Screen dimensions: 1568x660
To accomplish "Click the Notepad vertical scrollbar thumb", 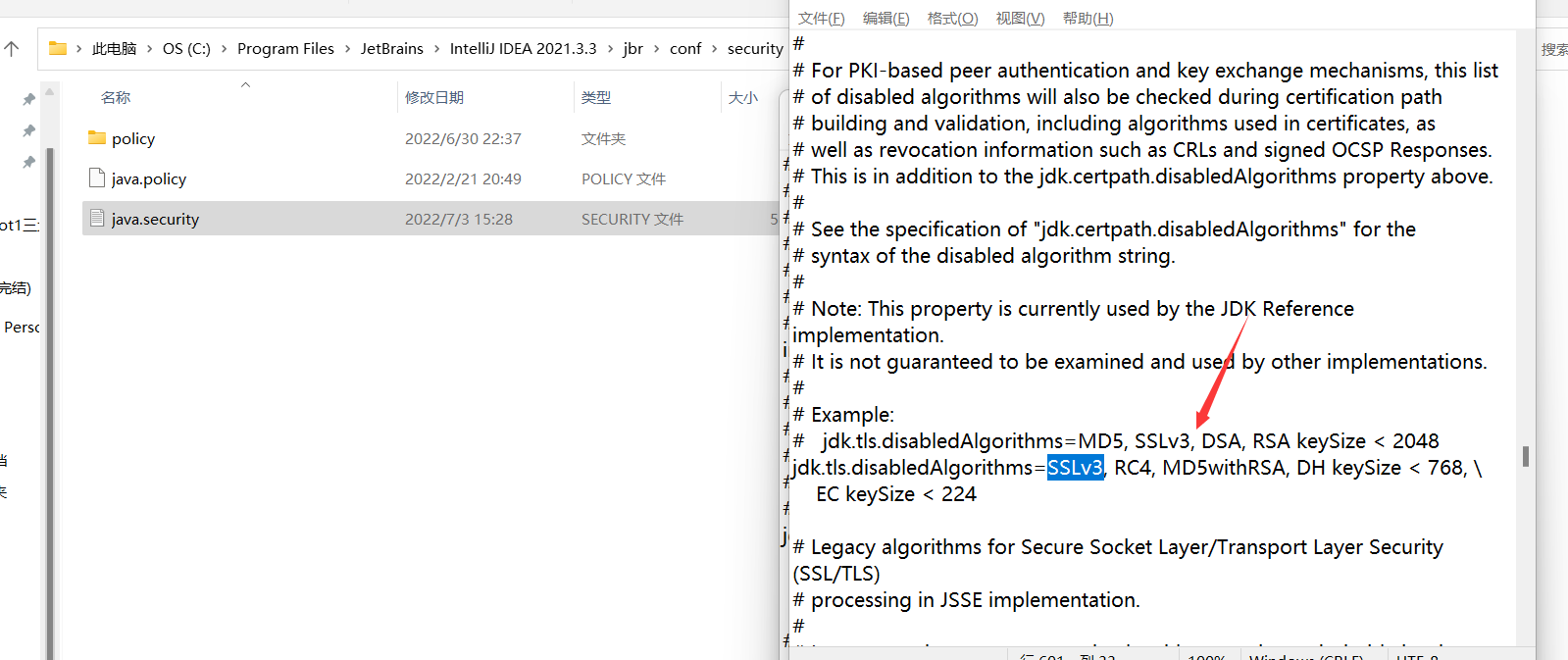I will (1525, 456).
